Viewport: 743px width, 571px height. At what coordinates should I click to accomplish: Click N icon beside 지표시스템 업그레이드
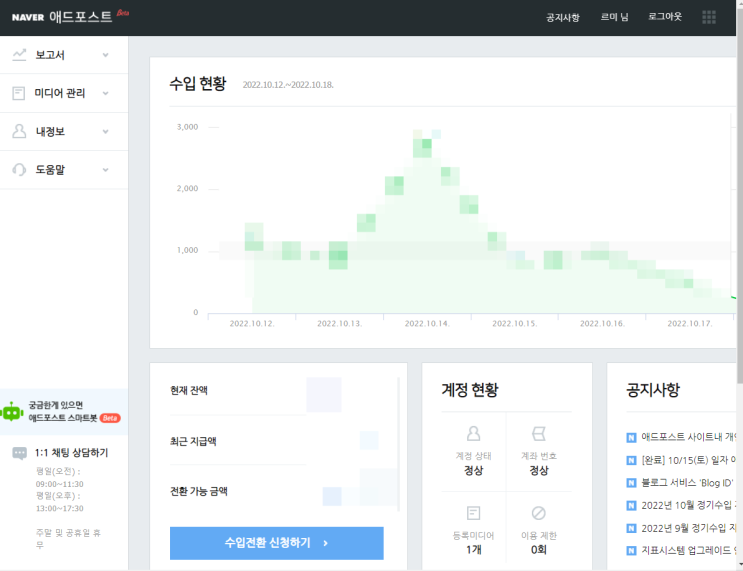631,551
